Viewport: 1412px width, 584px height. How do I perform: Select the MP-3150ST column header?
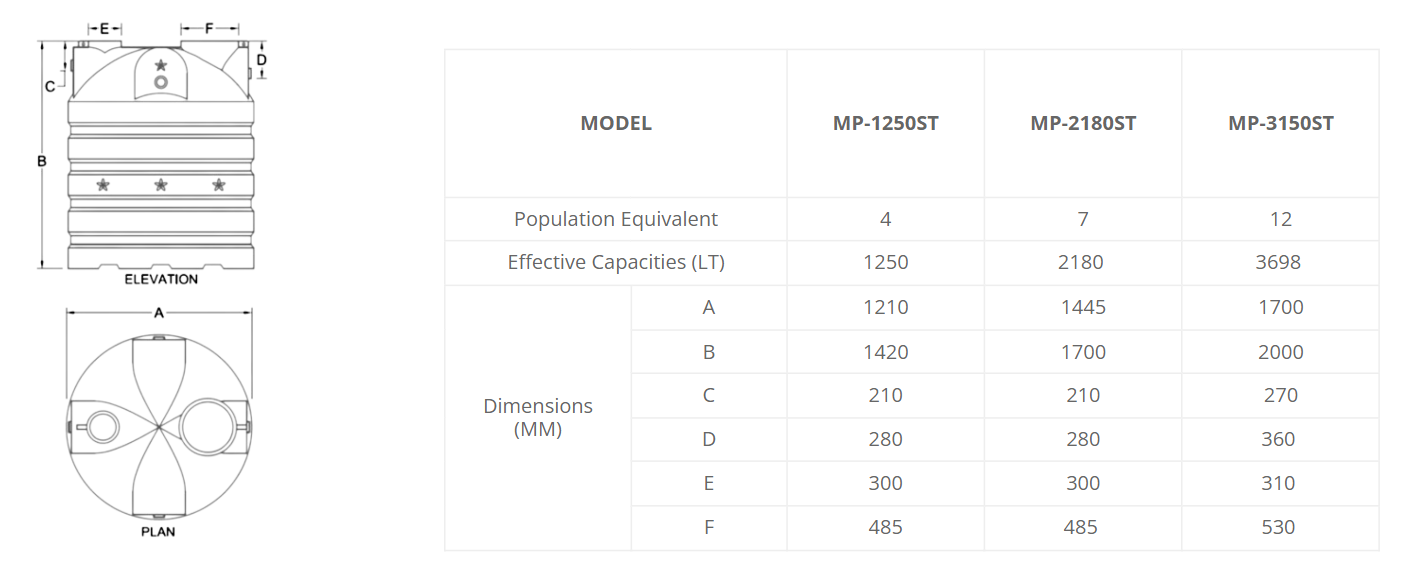[1281, 124]
